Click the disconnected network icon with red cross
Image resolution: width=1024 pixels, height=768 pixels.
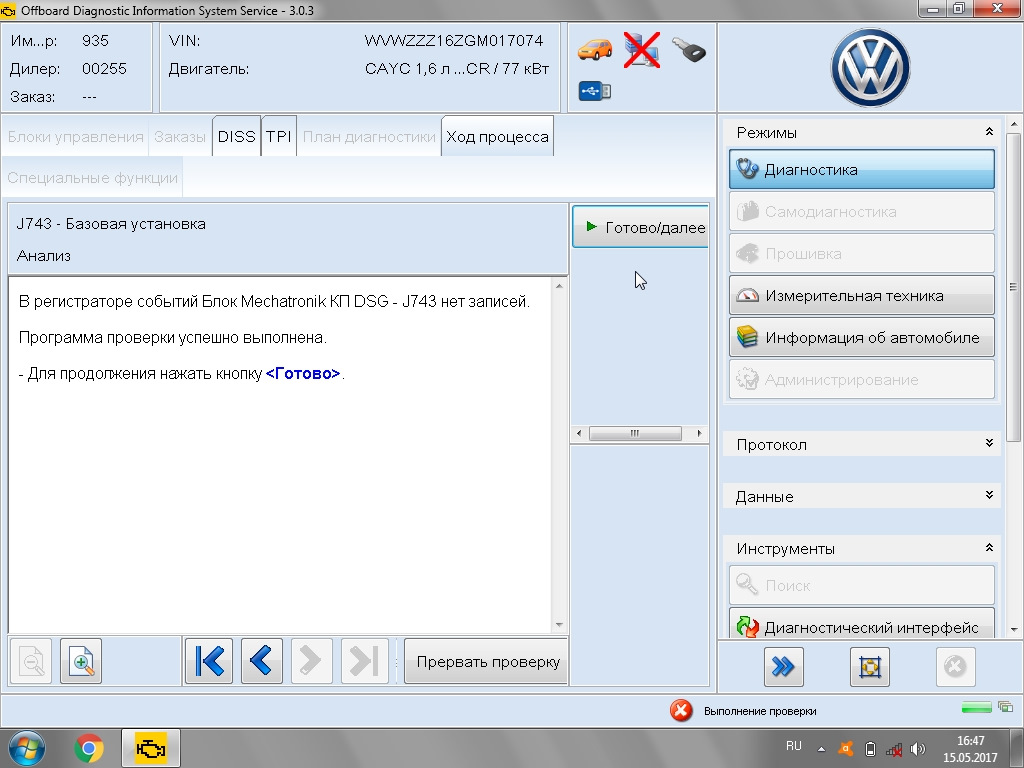click(x=641, y=50)
